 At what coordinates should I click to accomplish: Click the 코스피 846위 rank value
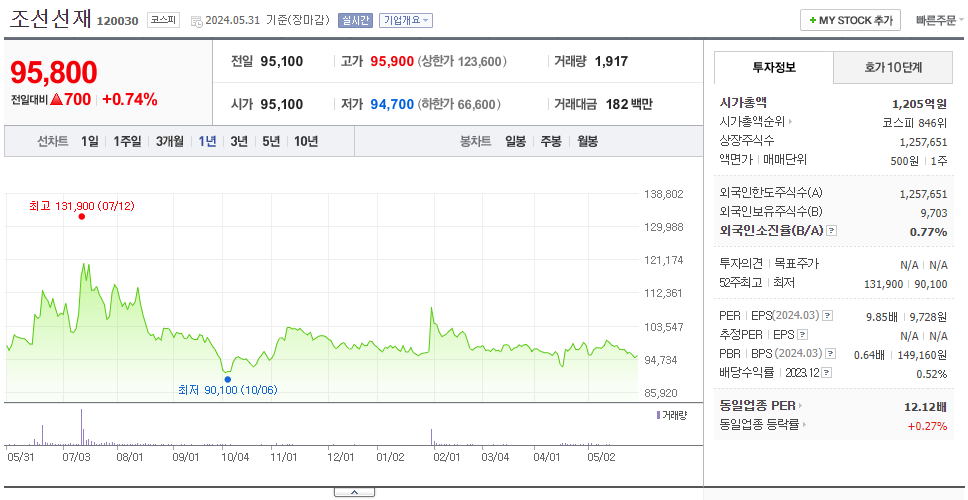click(x=915, y=122)
